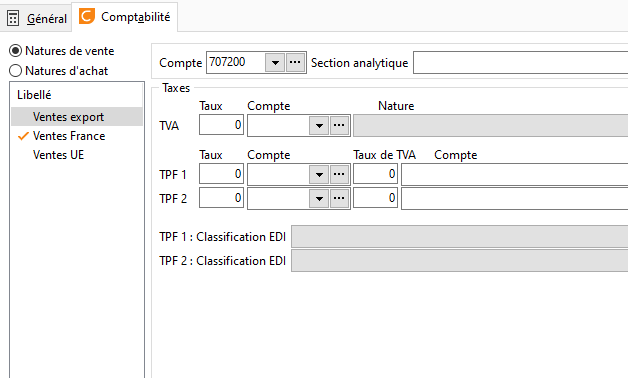Click TPF 1 Taux de TVA field

(375, 174)
